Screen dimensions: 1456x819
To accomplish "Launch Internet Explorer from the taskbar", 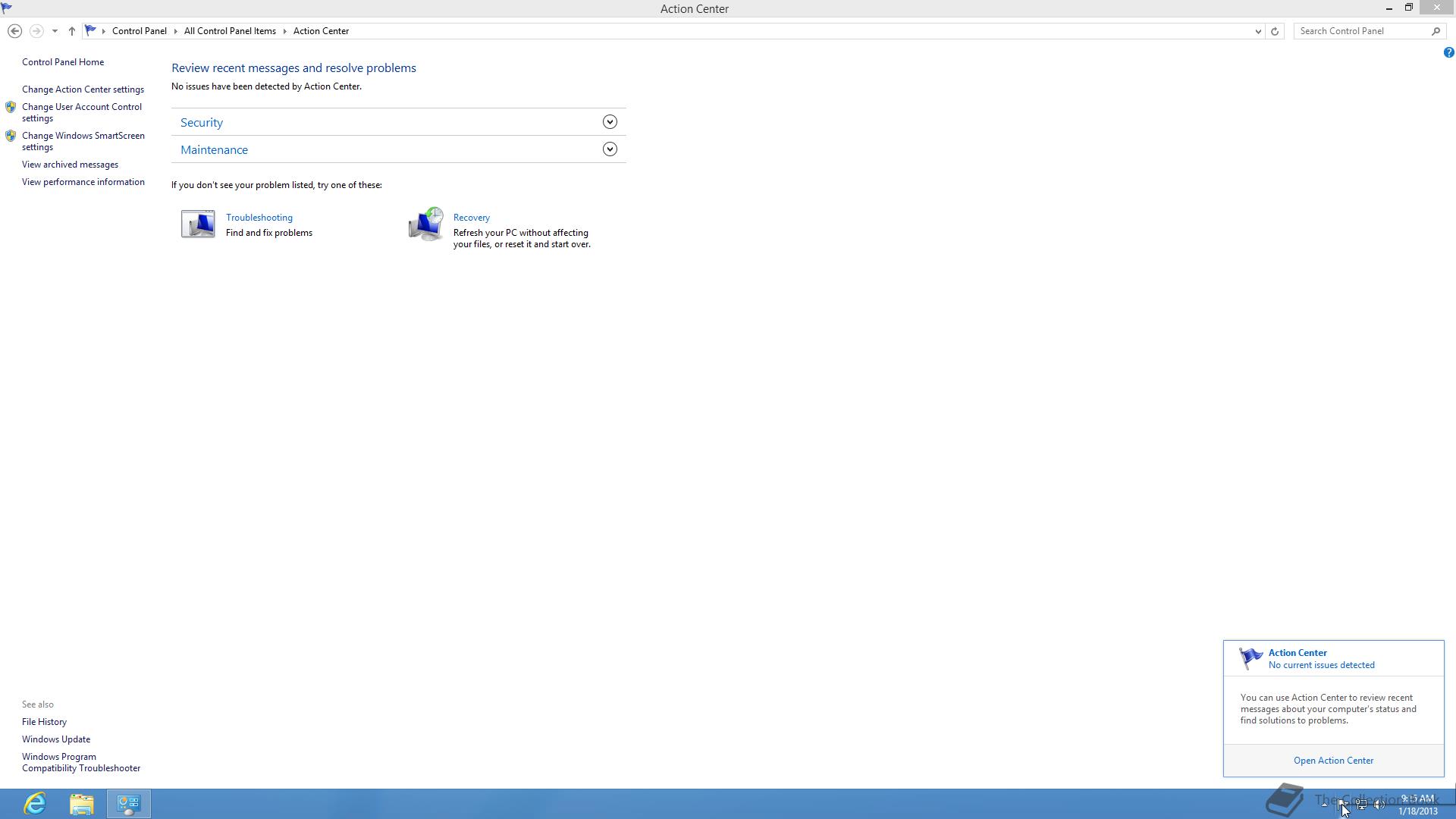I will [x=35, y=804].
